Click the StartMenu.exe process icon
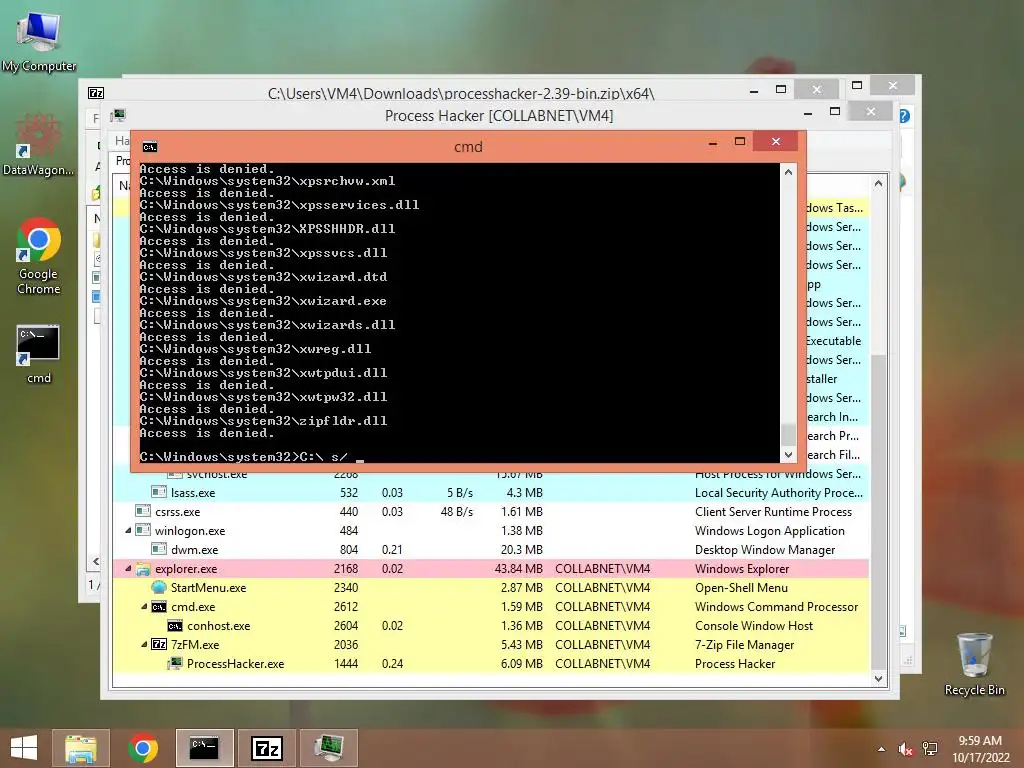Image resolution: width=1024 pixels, height=768 pixels. click(x=159, y=587)
